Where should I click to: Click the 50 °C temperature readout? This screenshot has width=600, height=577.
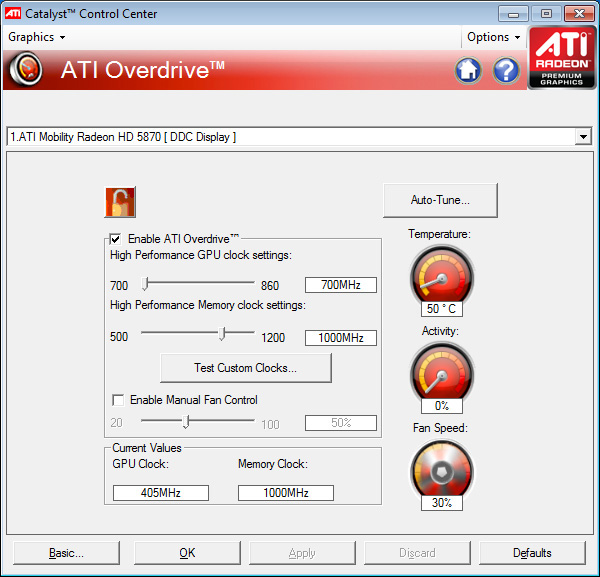[442, 309]
